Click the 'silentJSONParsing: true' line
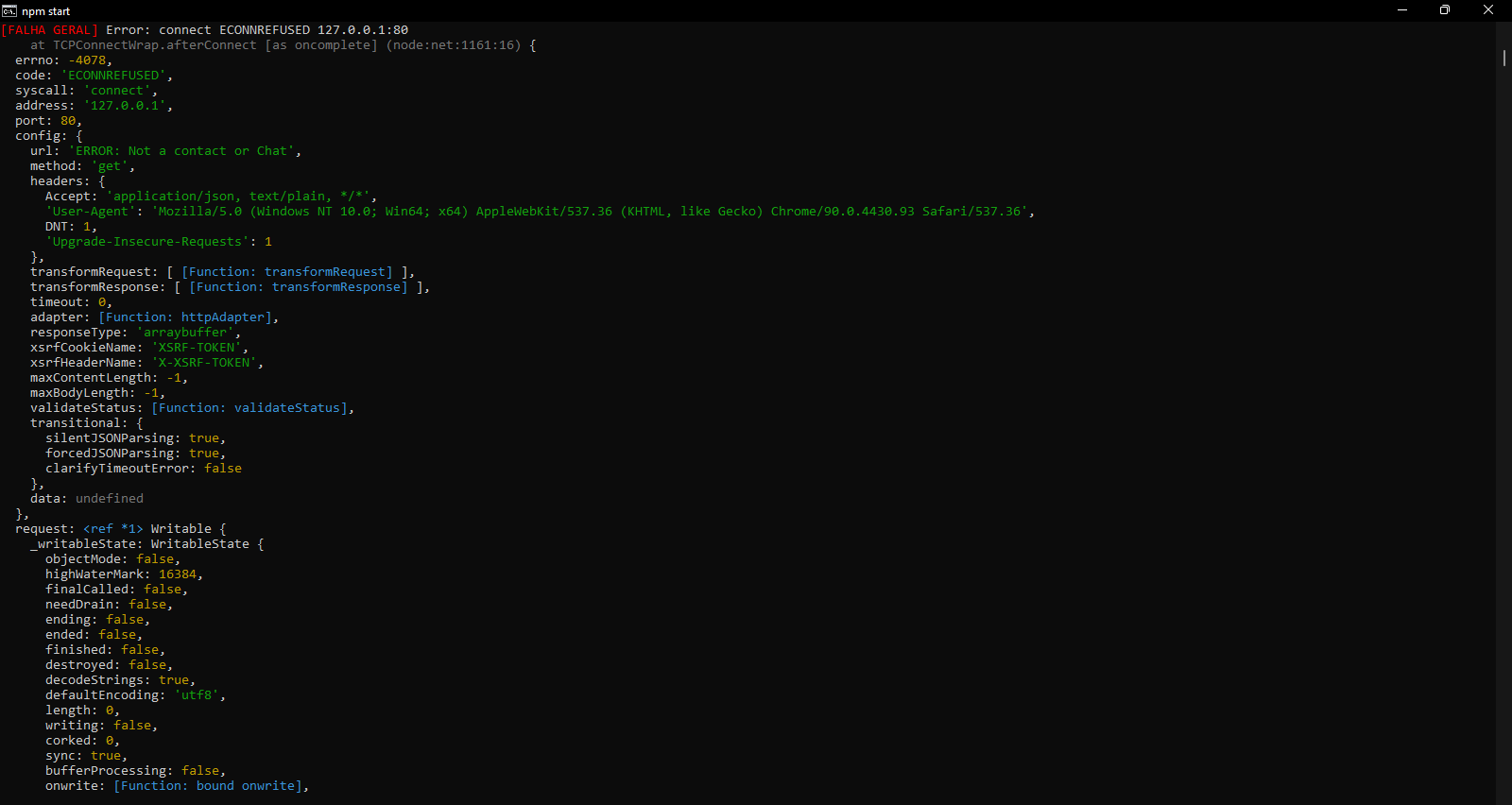 point(134,438)
